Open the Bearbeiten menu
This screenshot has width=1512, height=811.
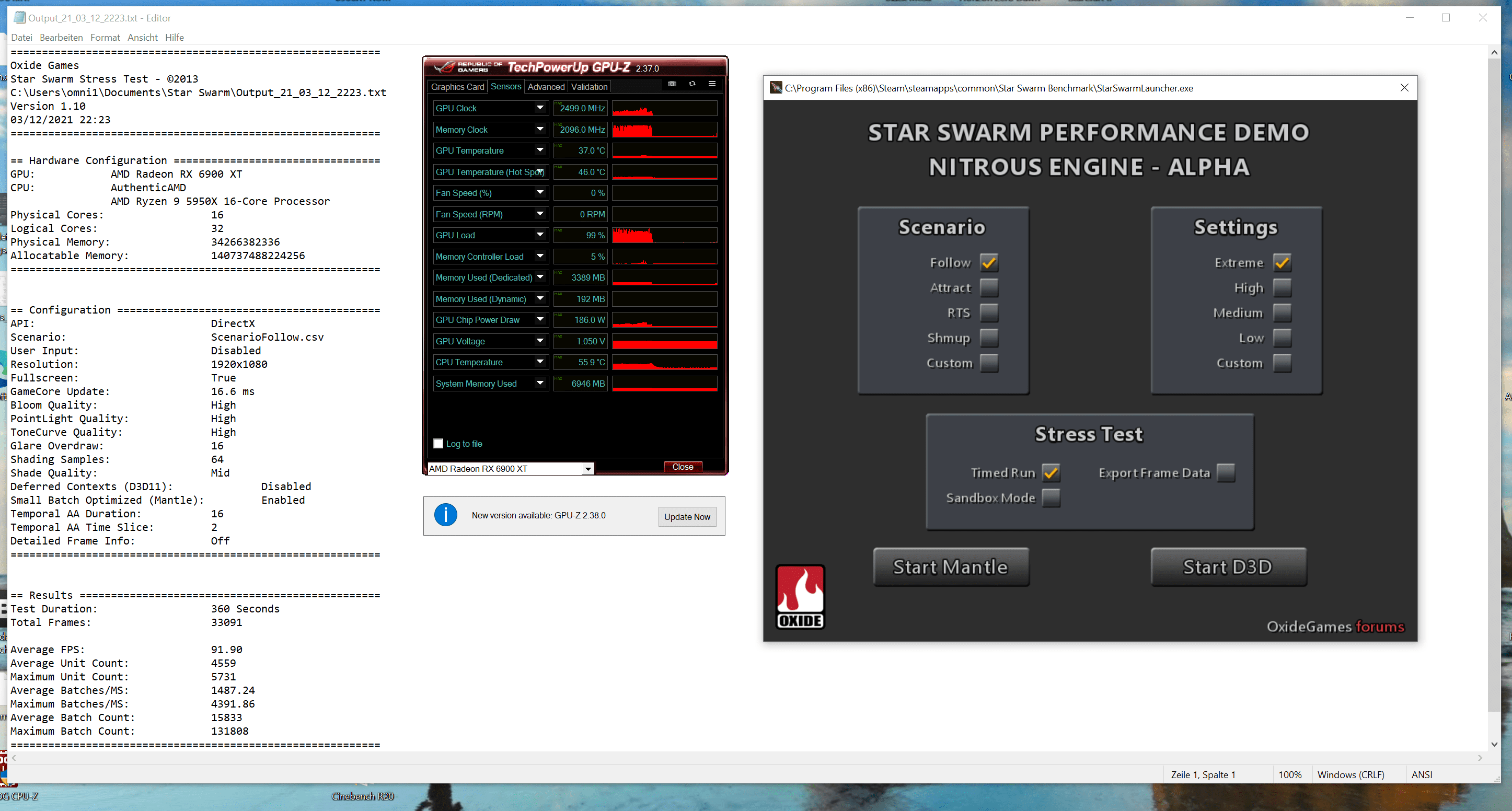click(61, 38)
